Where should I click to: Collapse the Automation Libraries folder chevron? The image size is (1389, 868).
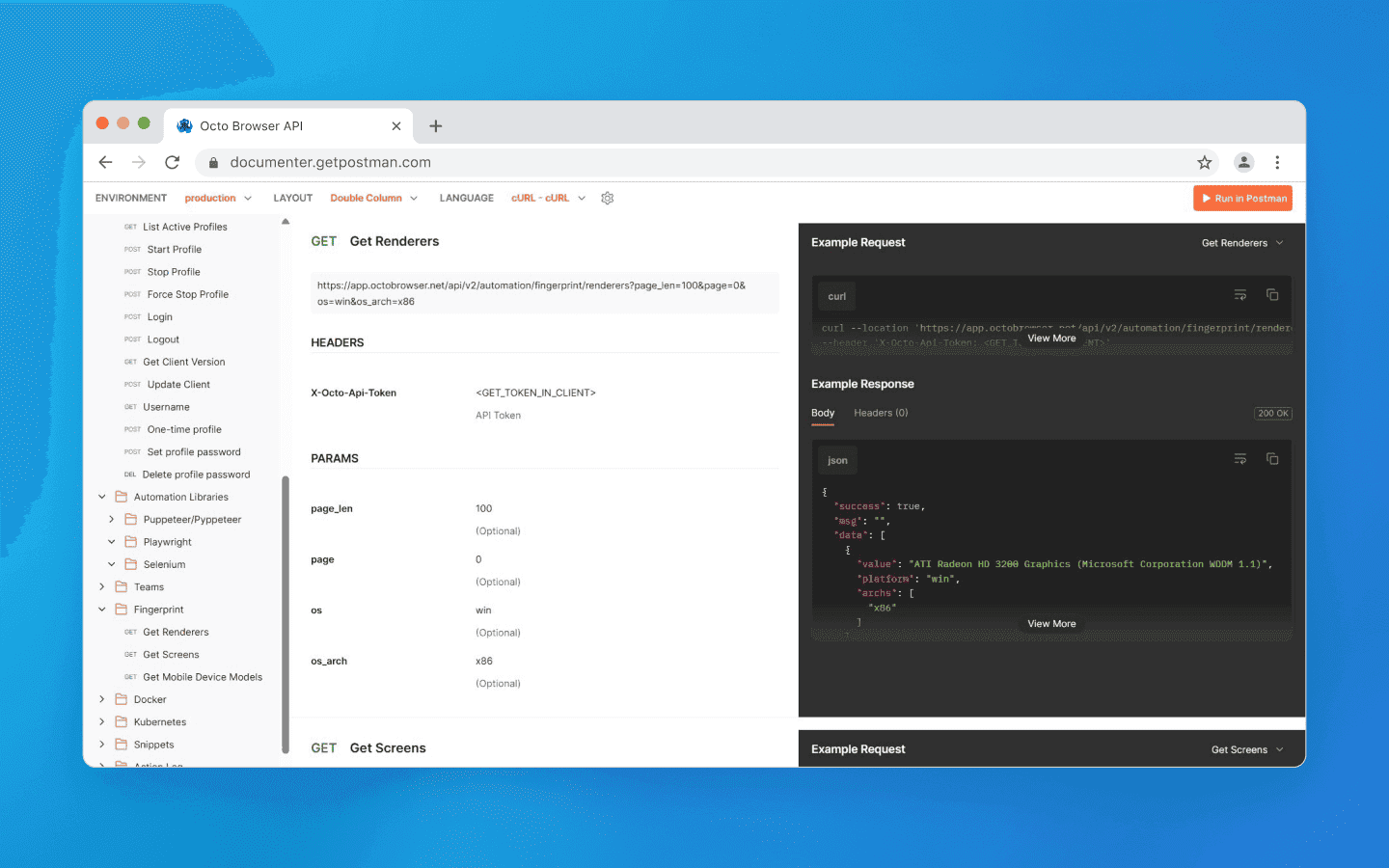[x=102, y=497]
